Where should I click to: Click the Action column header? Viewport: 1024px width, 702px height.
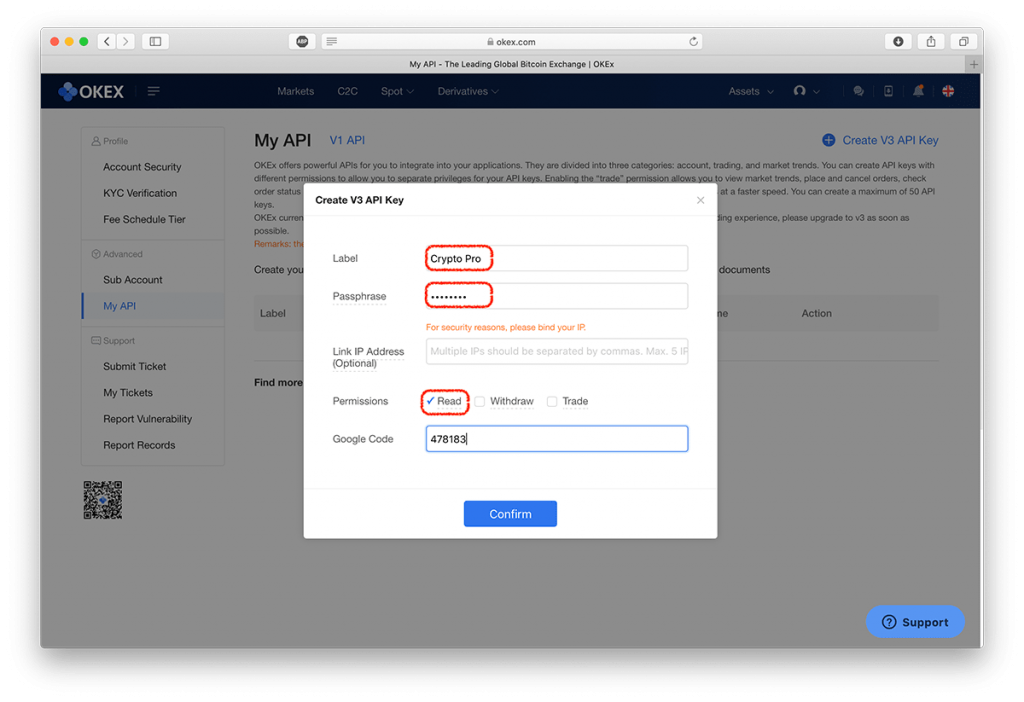tap(816, 313)
